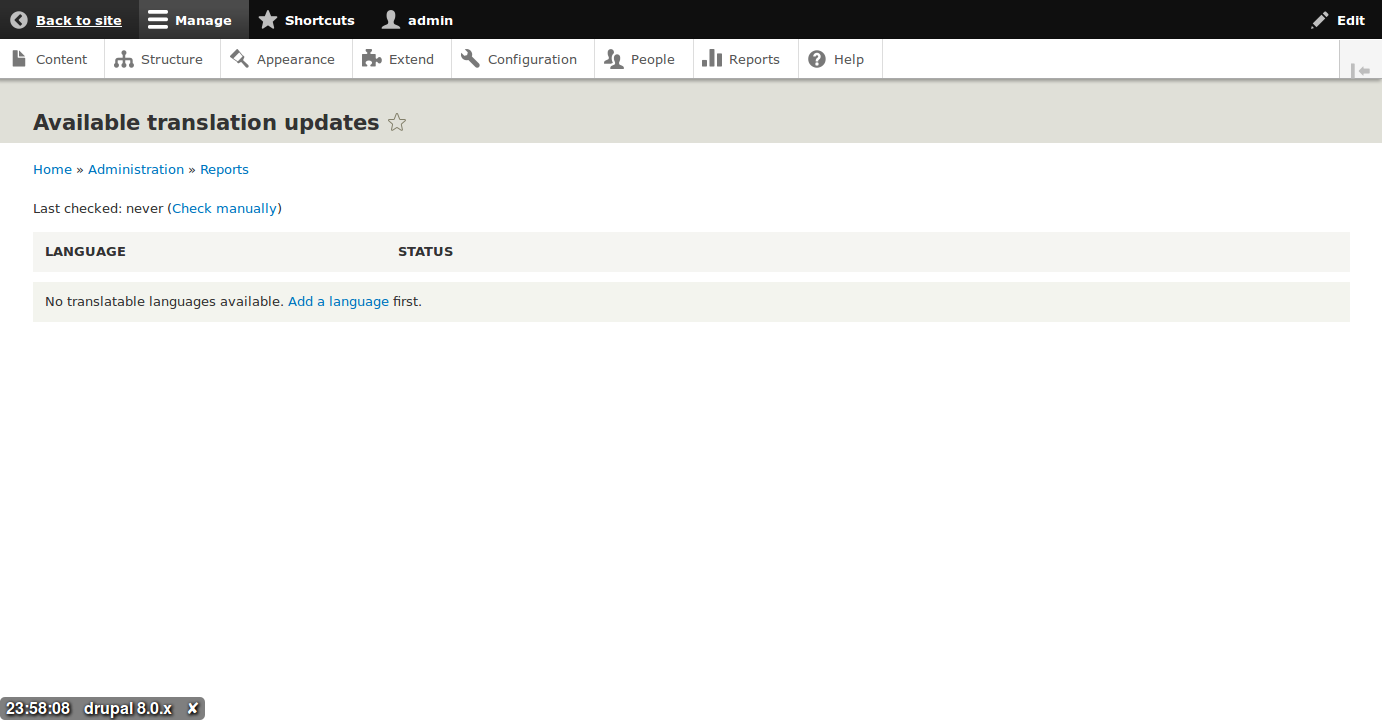
Task: Click the Check manually link
Action: click(225, 208)
